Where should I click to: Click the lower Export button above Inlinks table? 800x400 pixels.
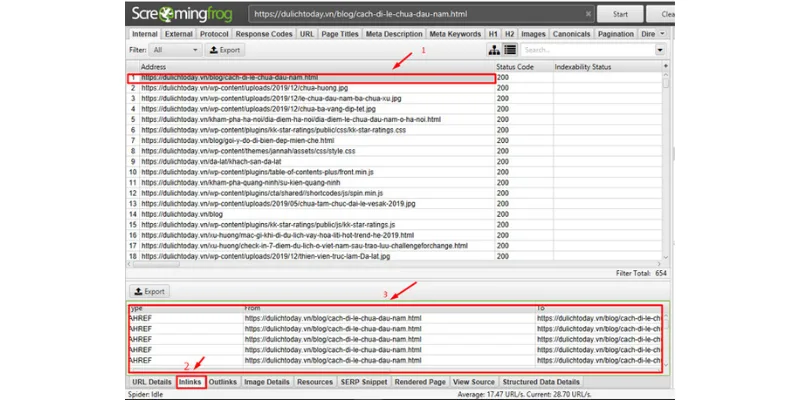[x=149, y=291]
